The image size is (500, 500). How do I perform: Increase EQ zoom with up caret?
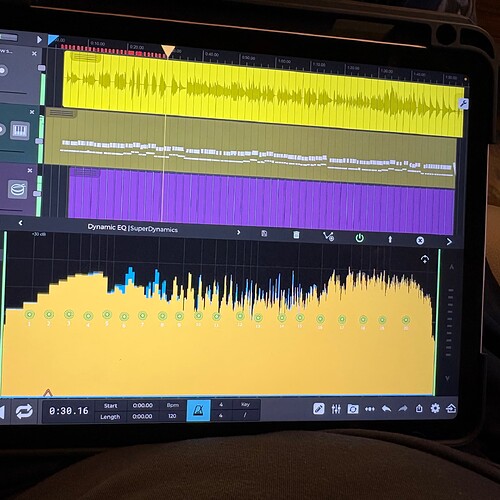click(x=451, y=267)
